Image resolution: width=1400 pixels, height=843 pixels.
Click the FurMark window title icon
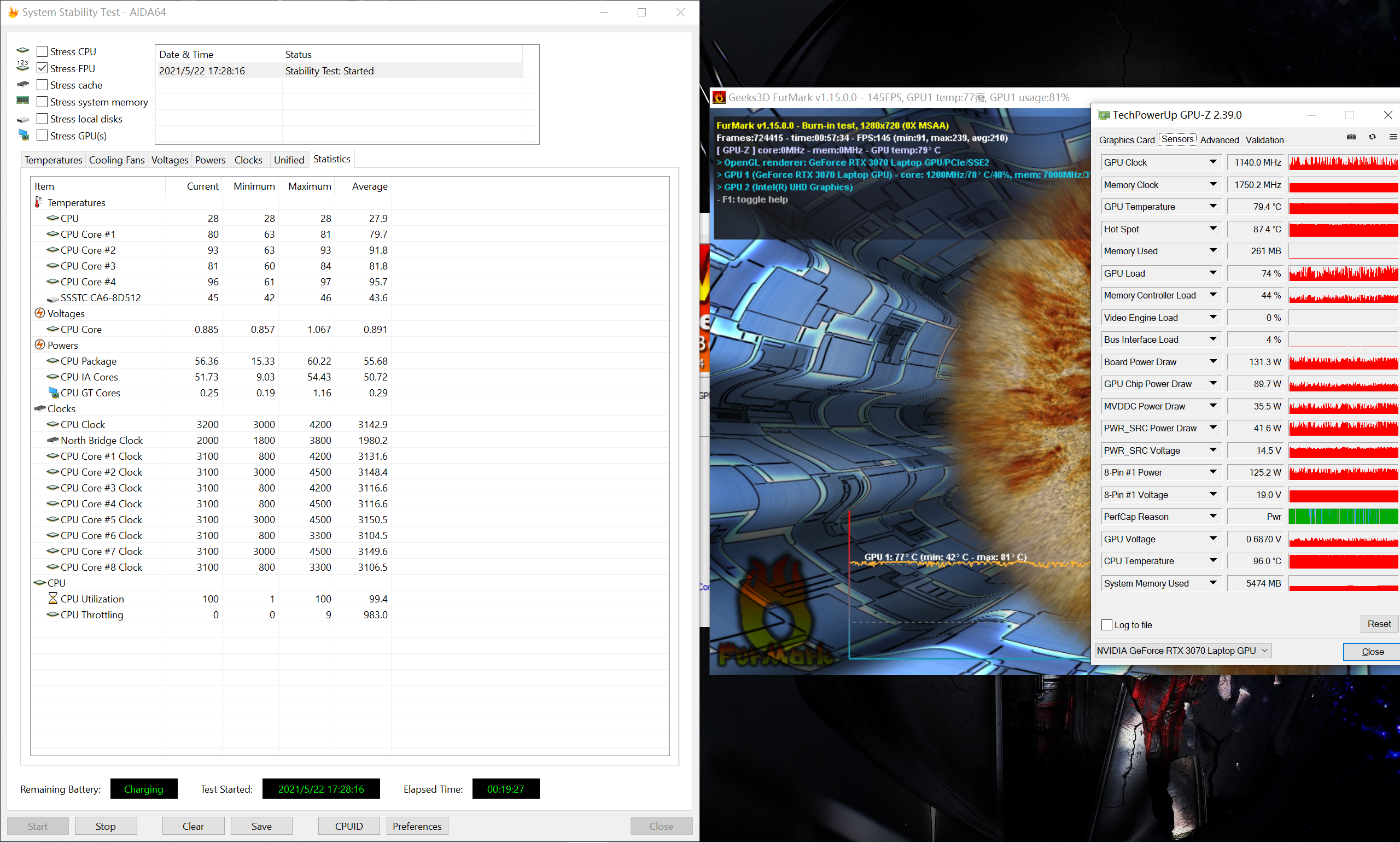point(719,98)
